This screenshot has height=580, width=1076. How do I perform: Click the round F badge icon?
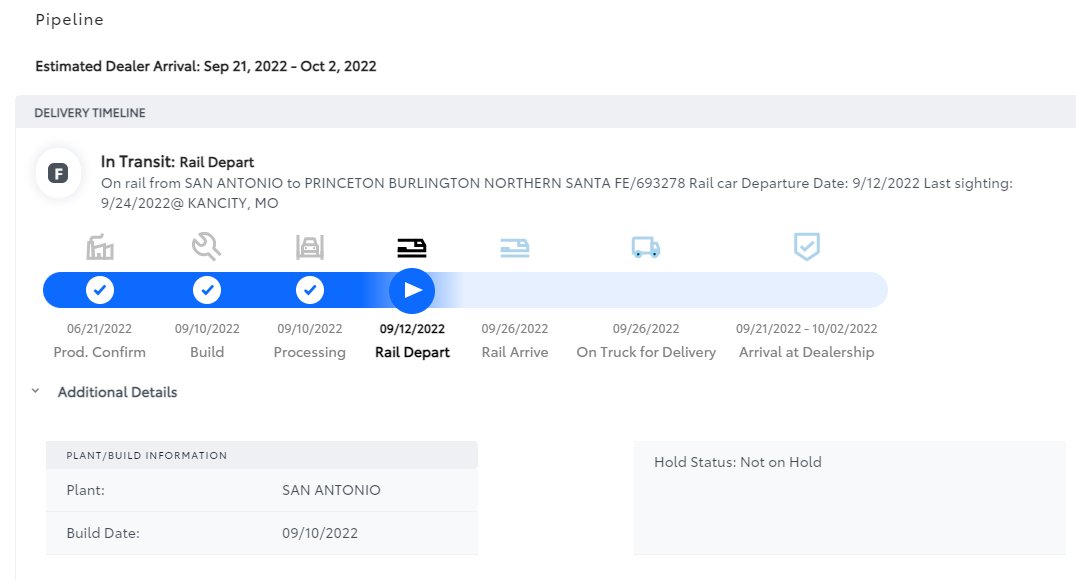(58, 173)
